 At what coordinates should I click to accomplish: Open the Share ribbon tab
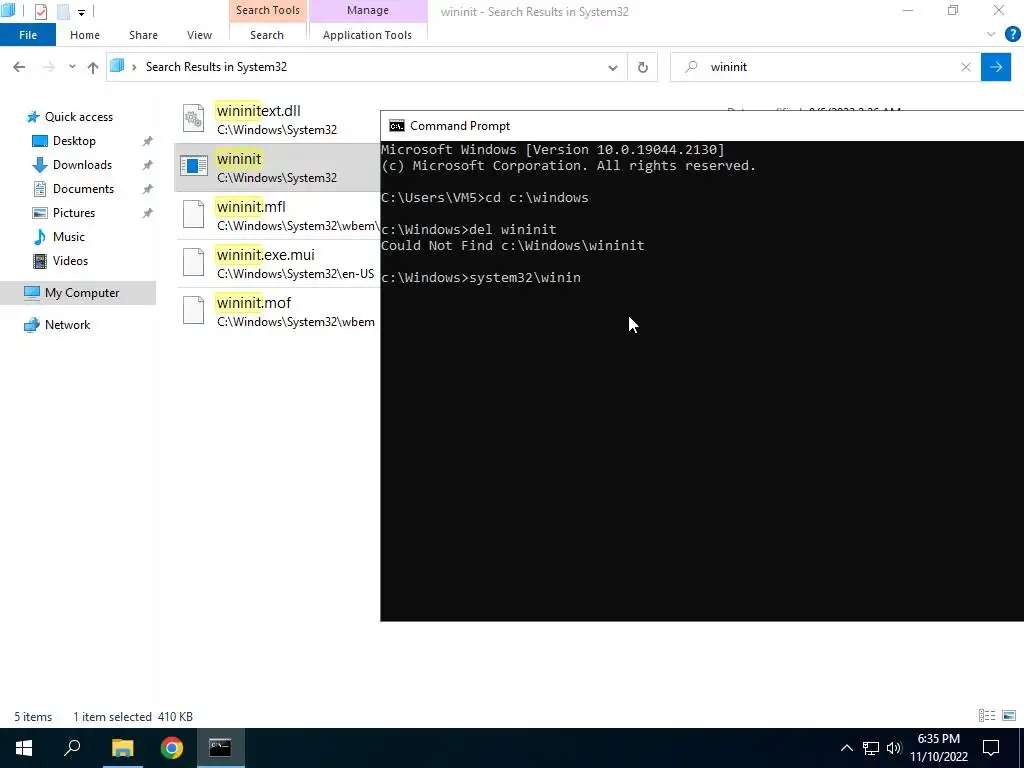pyautogui.click(x=143, y=35)
